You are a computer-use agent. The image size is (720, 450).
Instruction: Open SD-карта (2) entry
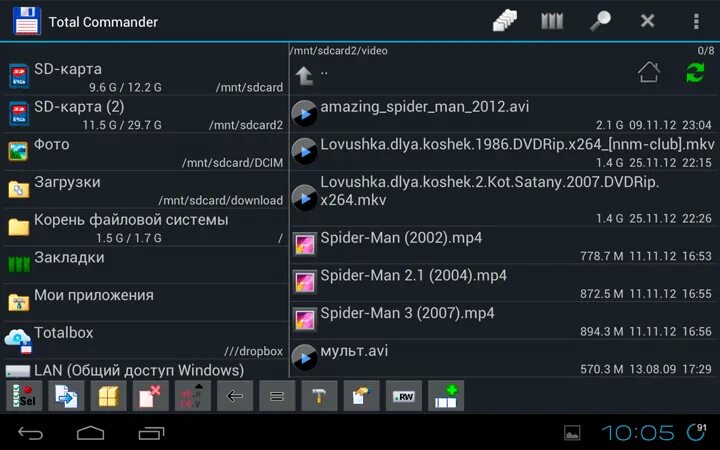pyautogui.click(x=145, y=114)
